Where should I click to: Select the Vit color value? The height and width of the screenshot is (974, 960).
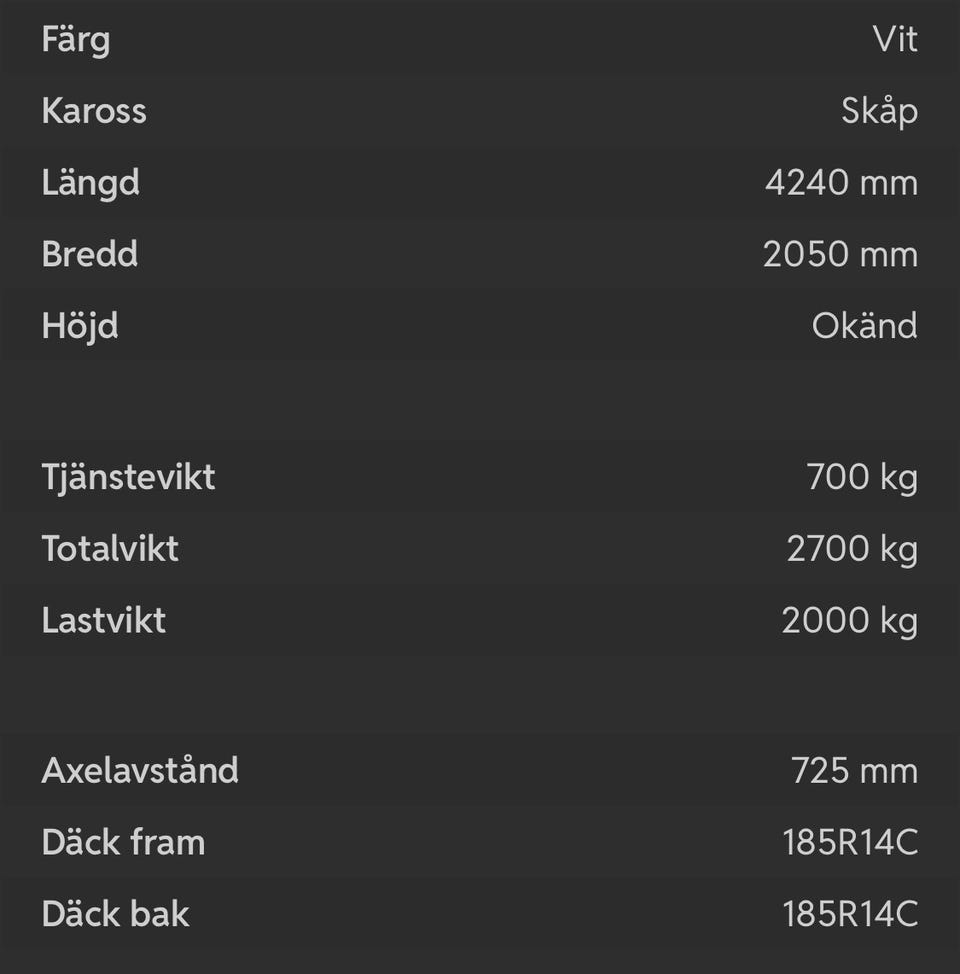pos(894,40)
